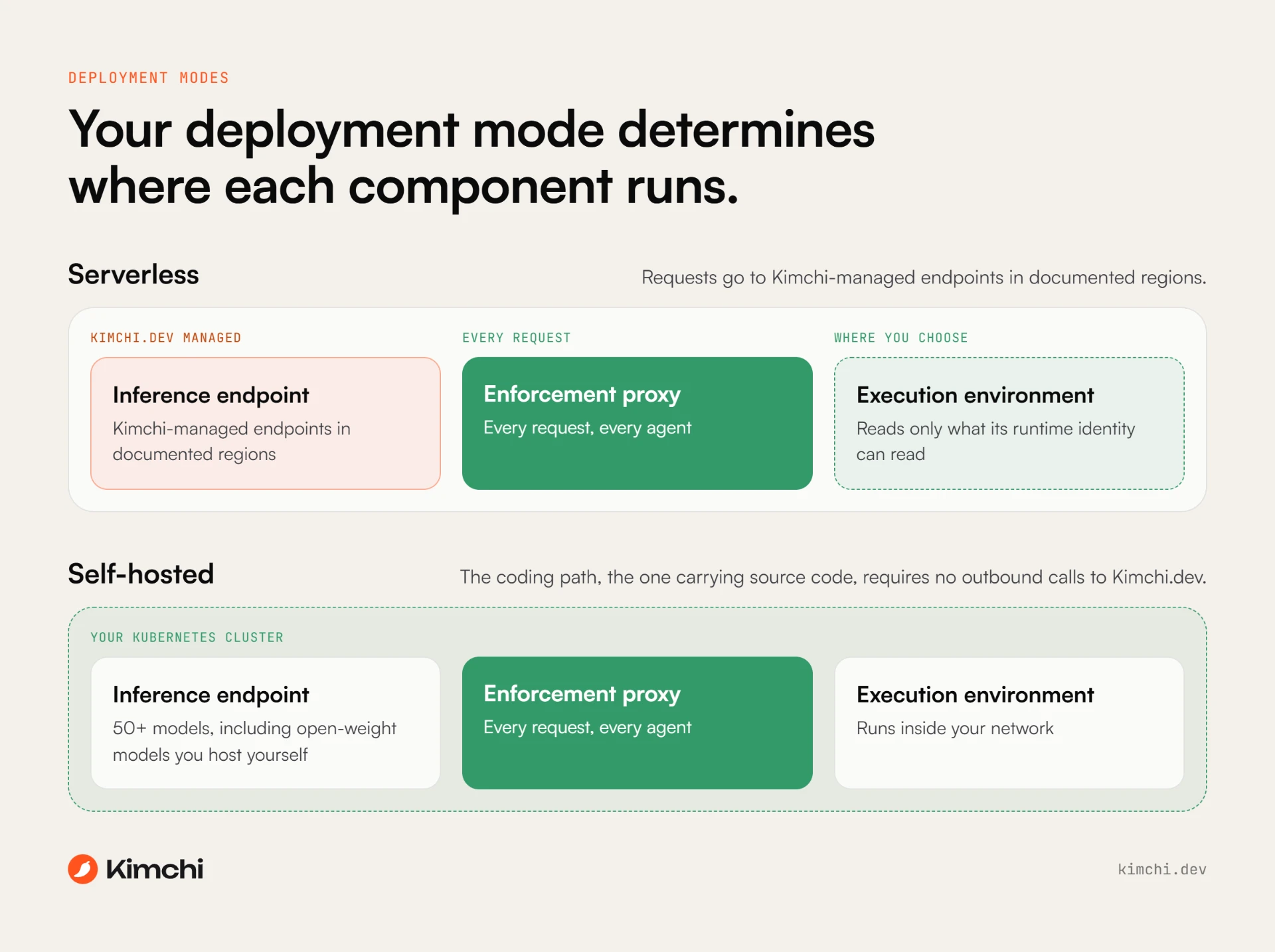Select the Self-hosted Enforcement proxy card
Viewport: 1275px width, 952px height.
point(637,723)
